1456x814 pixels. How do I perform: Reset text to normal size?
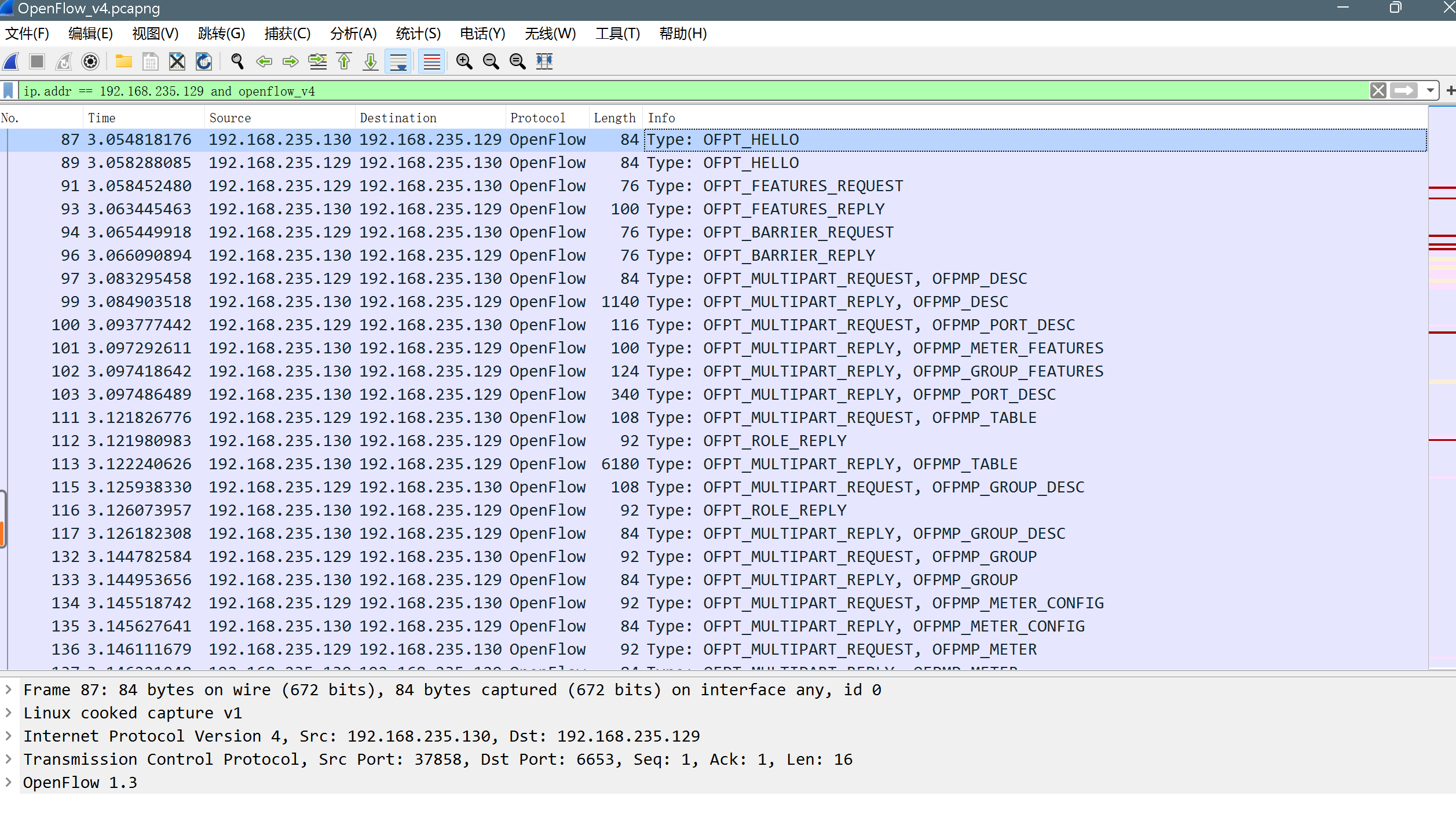tap(517, 61)
